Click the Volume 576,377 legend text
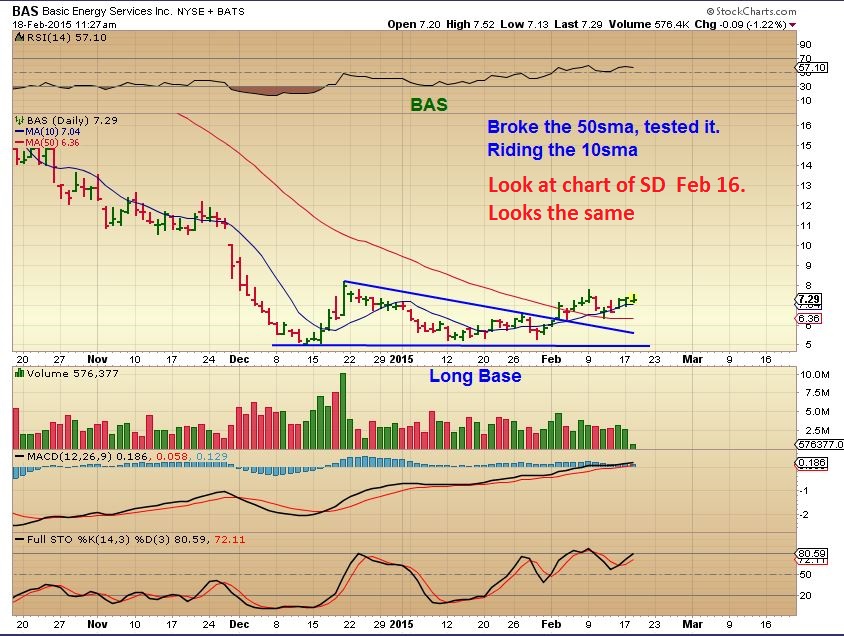This screenshot has width=844, height=636. point(73,373)
